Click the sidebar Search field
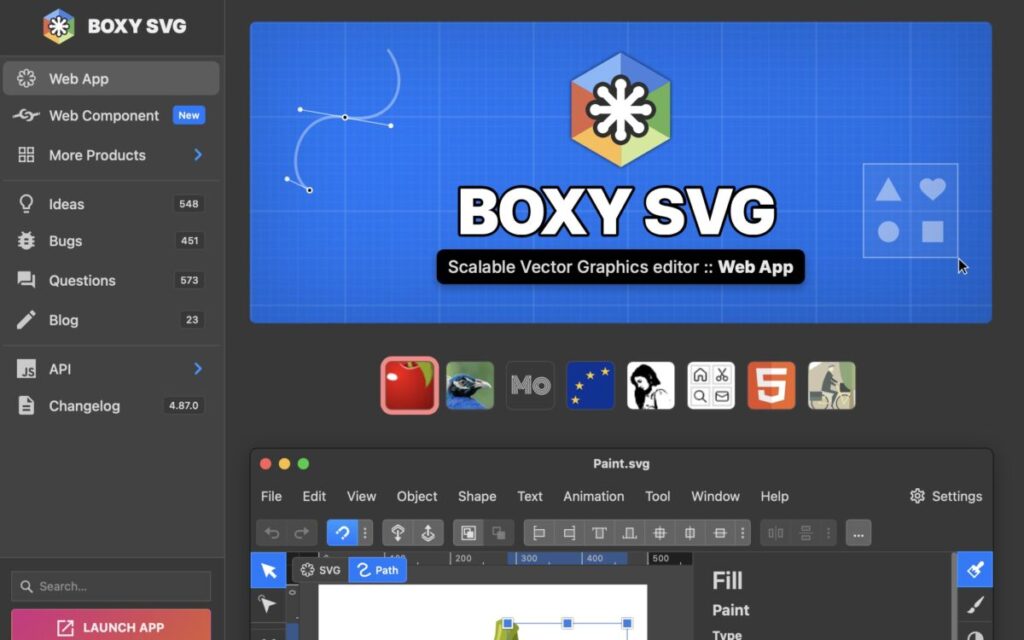 pyautogui.click(x=111, y=586)
